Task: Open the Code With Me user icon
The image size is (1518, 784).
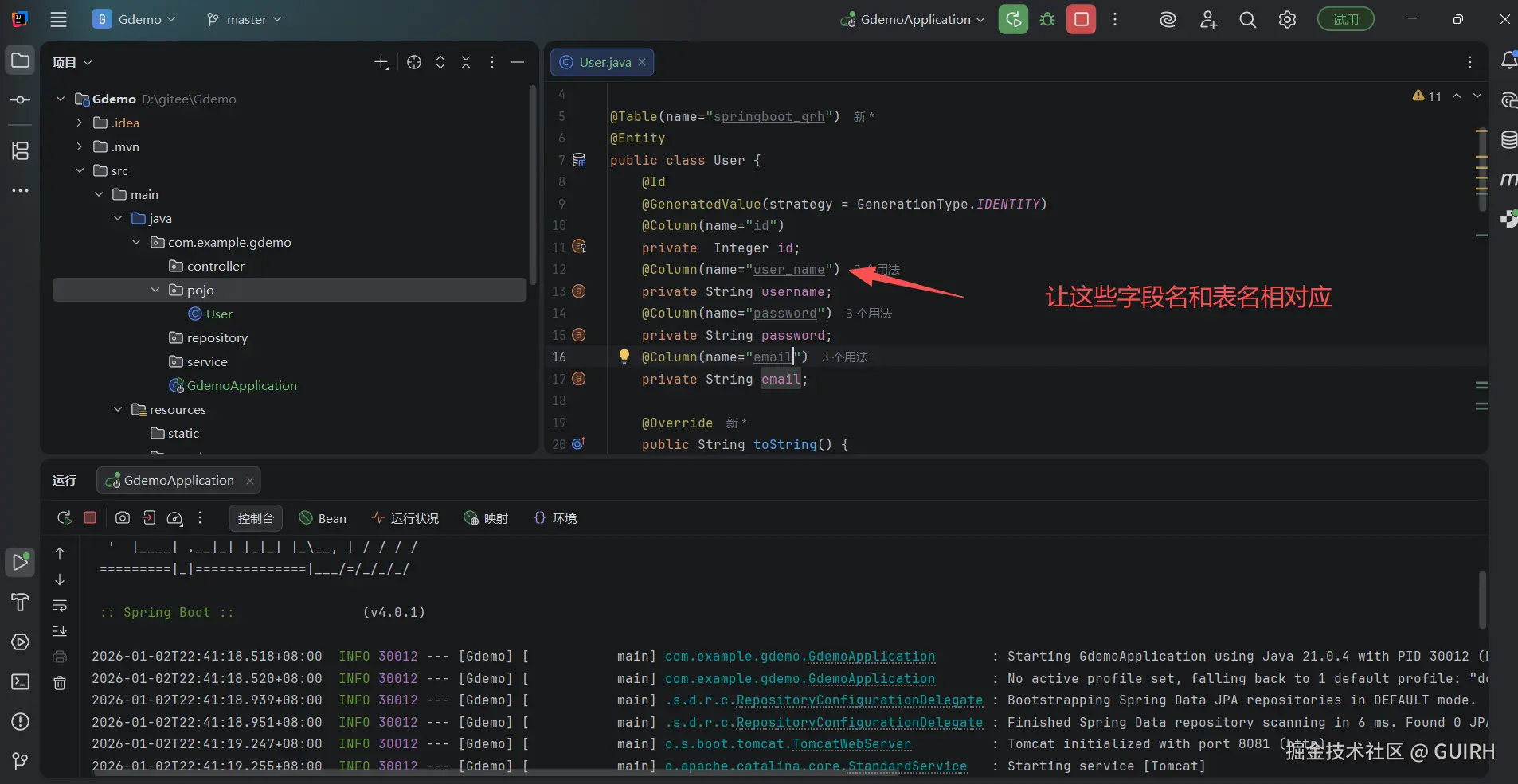Action: (x=1208, y=19)
